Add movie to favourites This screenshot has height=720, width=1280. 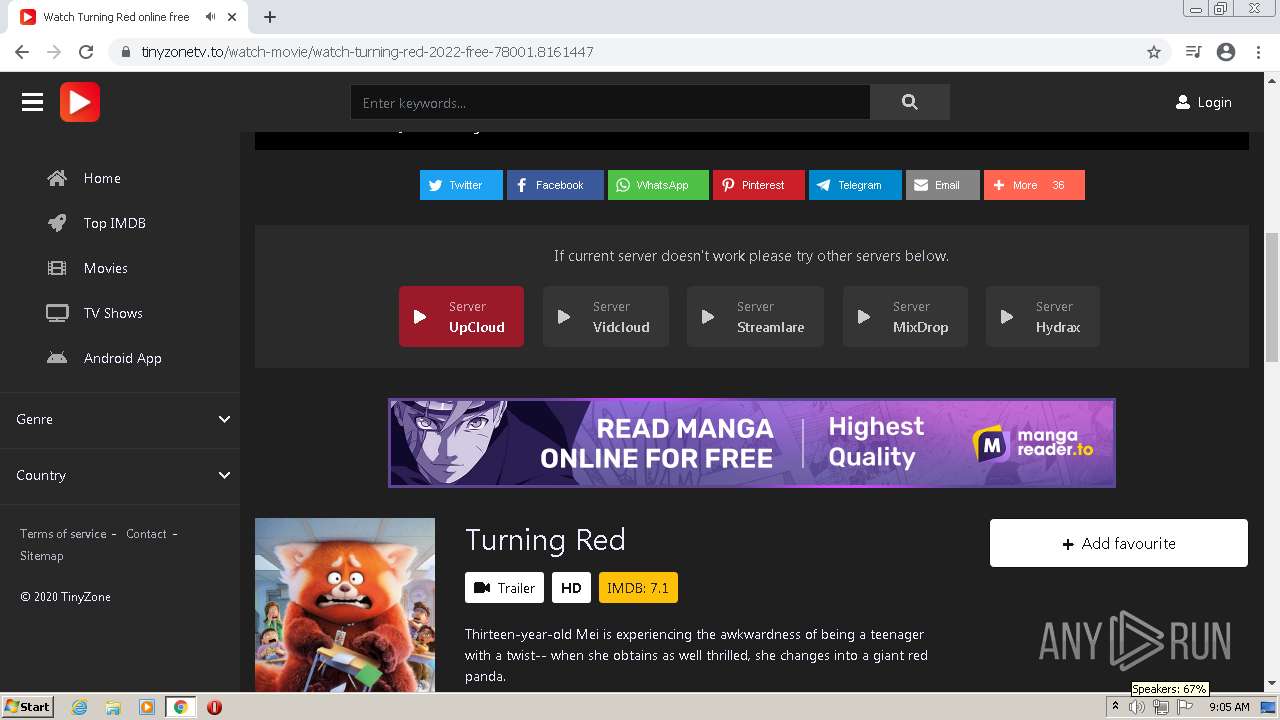[1119, 543]
